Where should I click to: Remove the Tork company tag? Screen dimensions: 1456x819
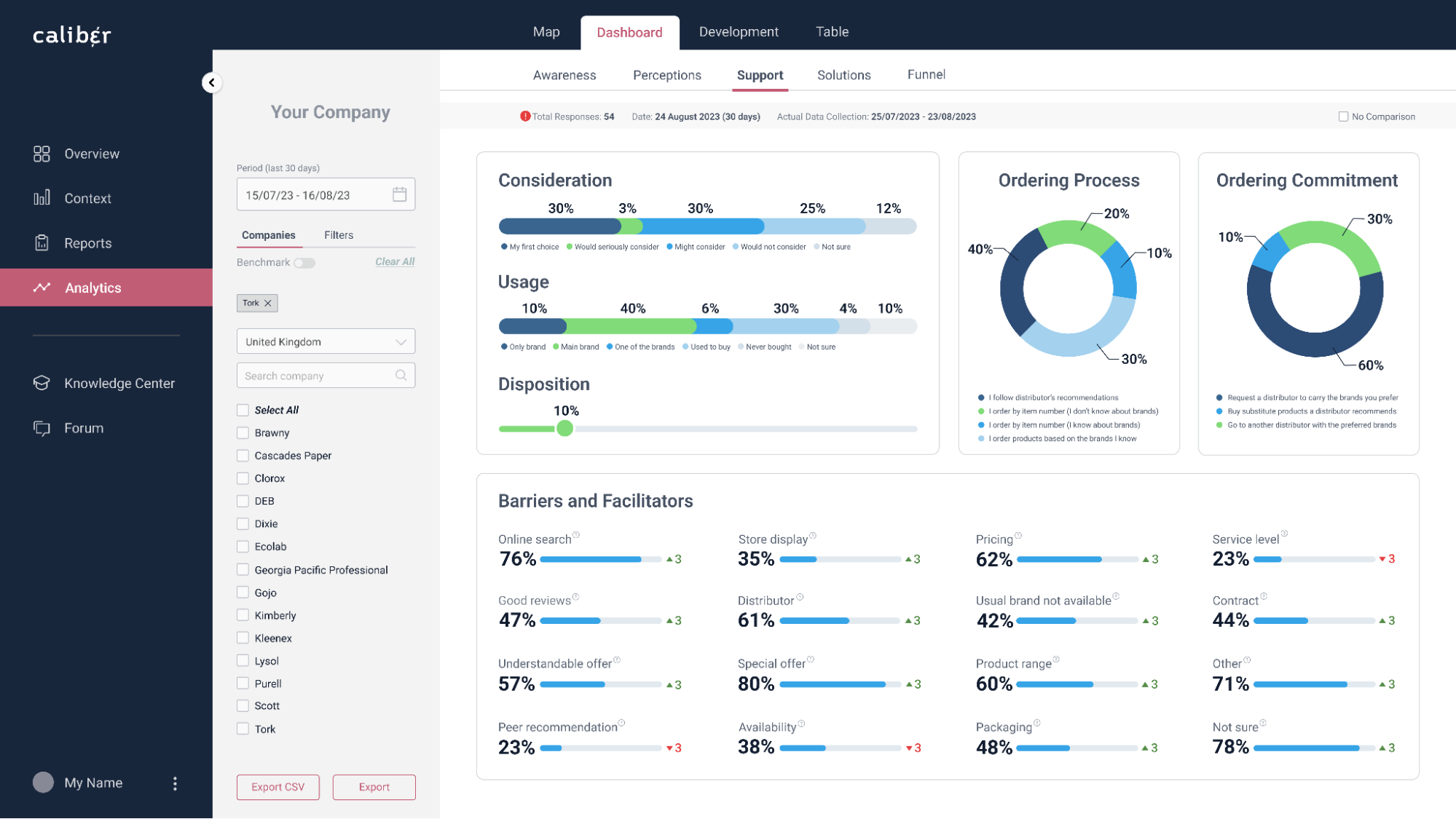click(x=268, y=303)
